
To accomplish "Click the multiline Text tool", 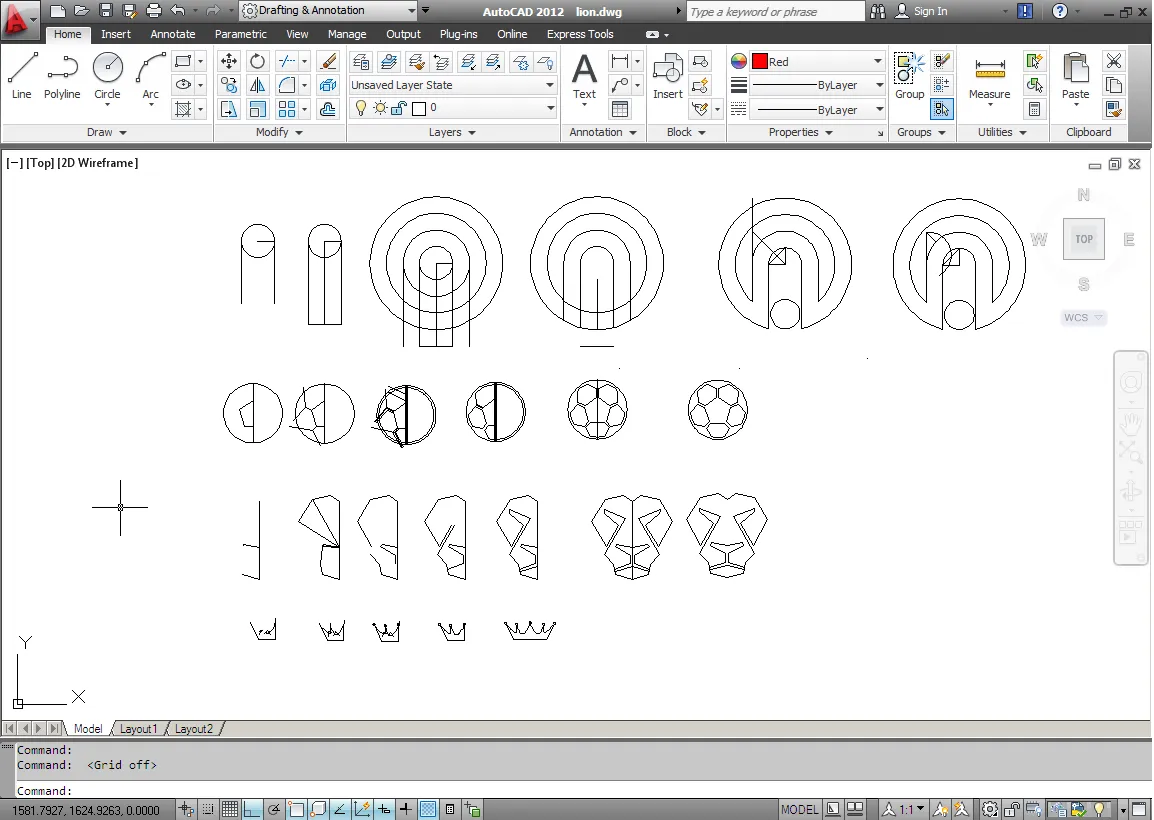I will pyautogui.click(x=584, y=77).
